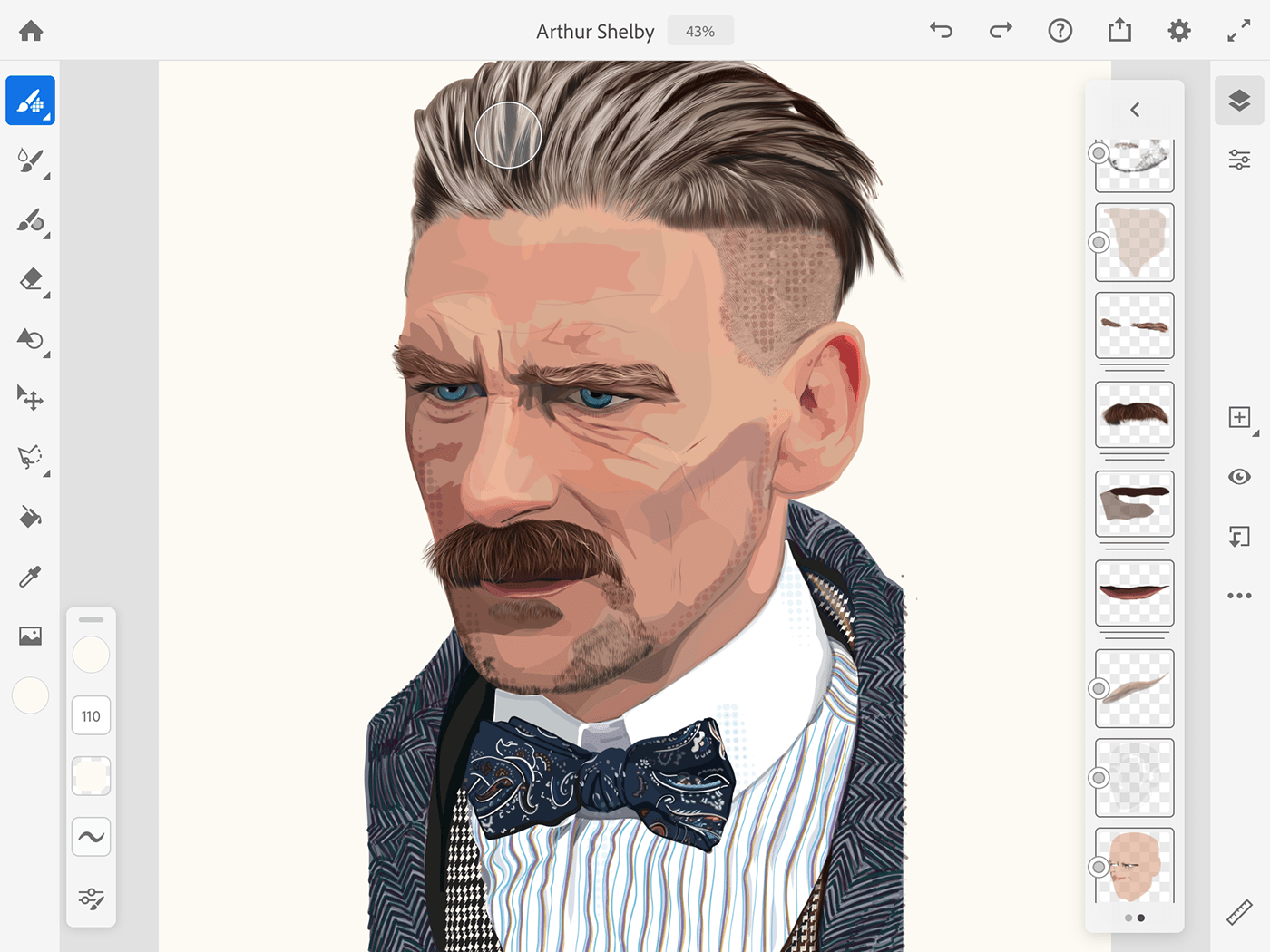Open brush settings in tool options
Viewport: 1270px width, 952px height.
point(92,899)
